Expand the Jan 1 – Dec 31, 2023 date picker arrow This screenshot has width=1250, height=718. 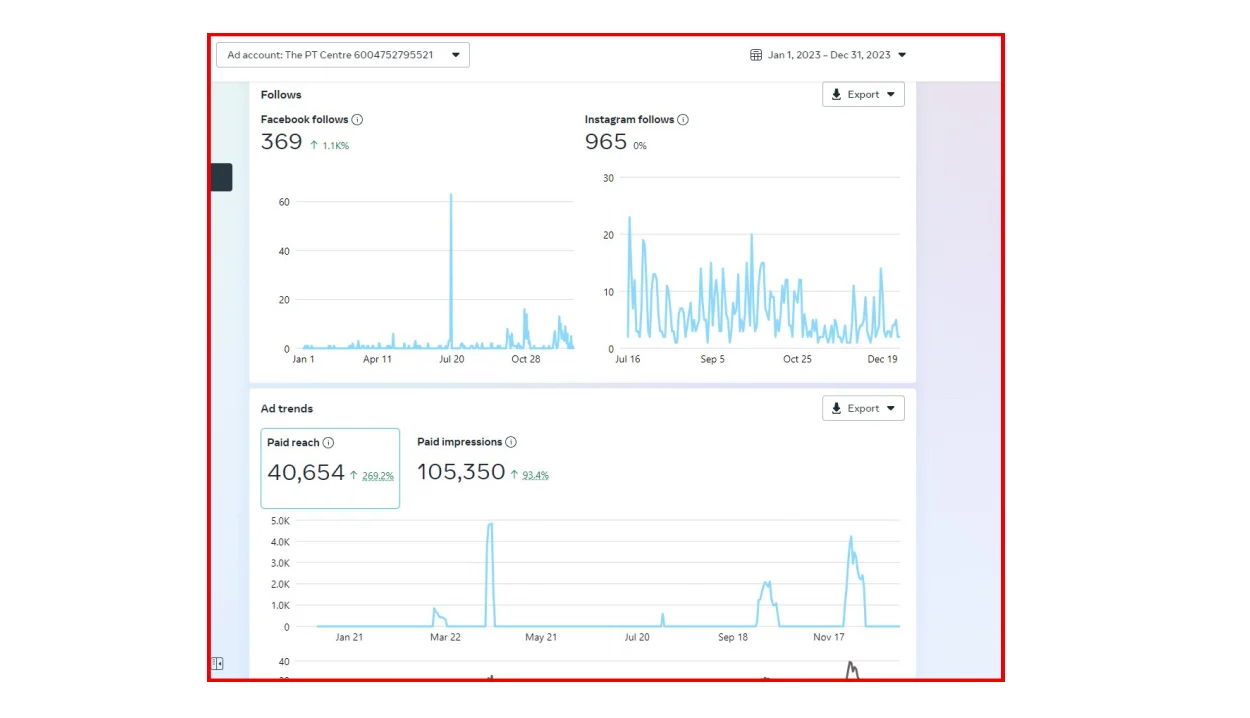902,55
